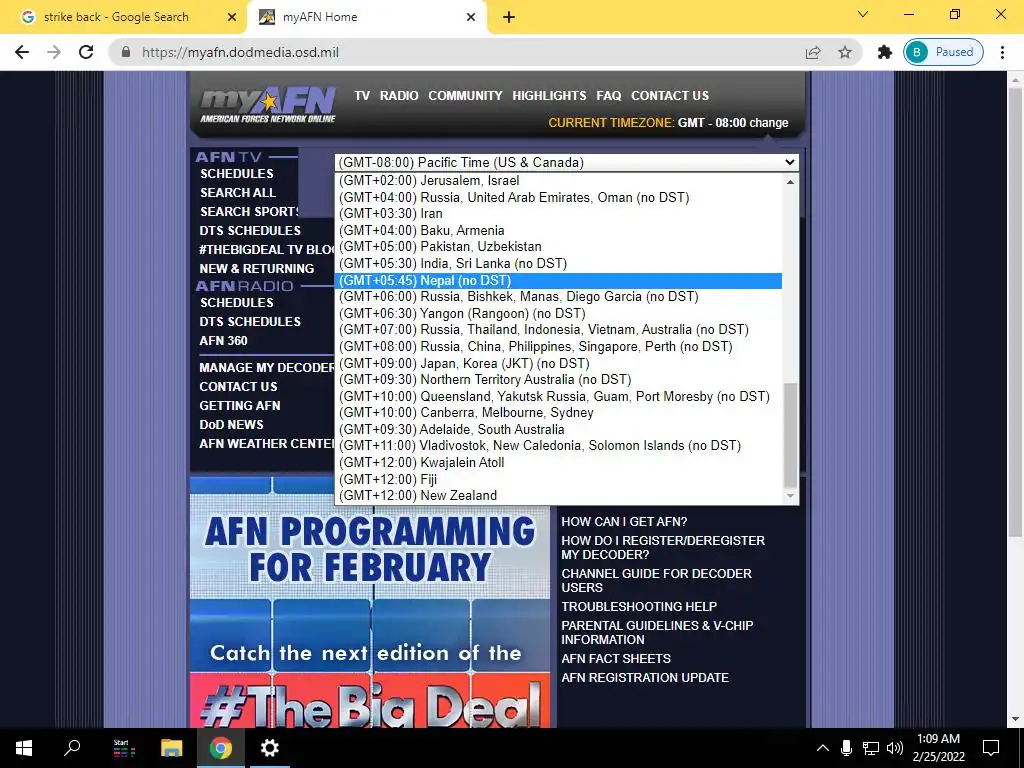Open the Extensions puzzle icon
The height and width of the screenshot is (768, 1024).
884,52
